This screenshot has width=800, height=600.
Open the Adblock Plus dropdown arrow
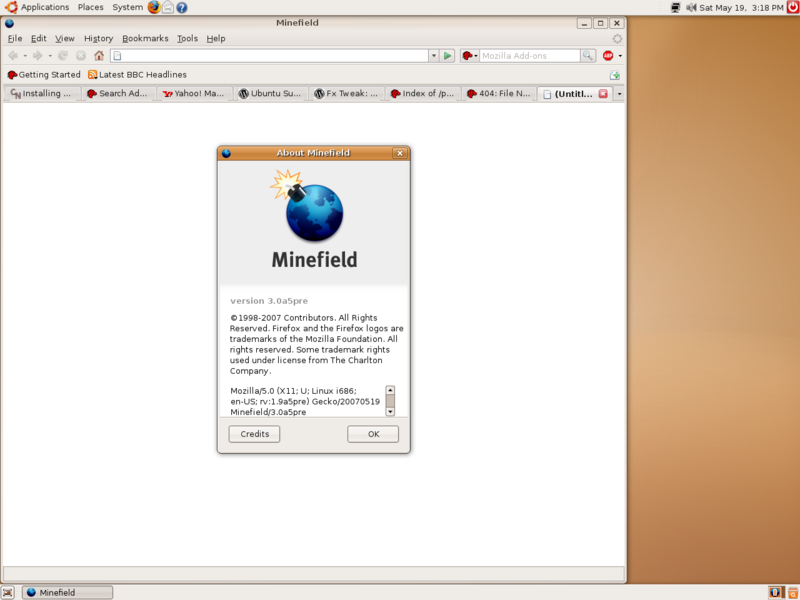pyautogui.click(x=620, y=56)
